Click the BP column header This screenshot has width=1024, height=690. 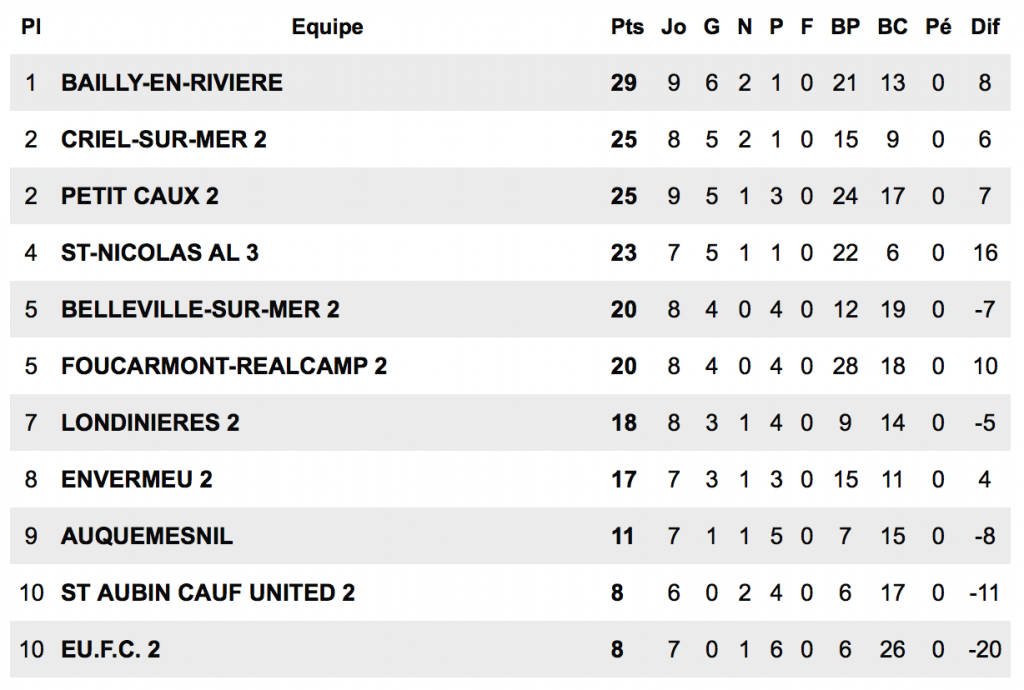point(845,27)
